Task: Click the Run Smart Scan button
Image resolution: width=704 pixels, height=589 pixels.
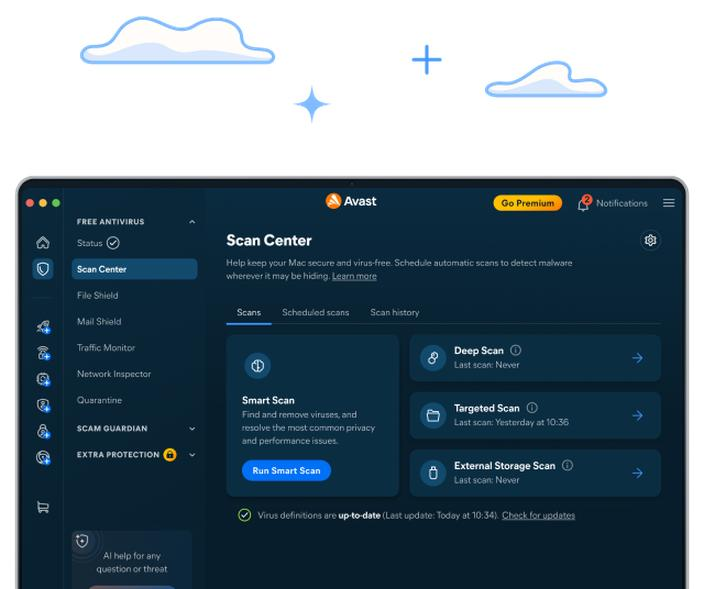Action: coord(286,470)
